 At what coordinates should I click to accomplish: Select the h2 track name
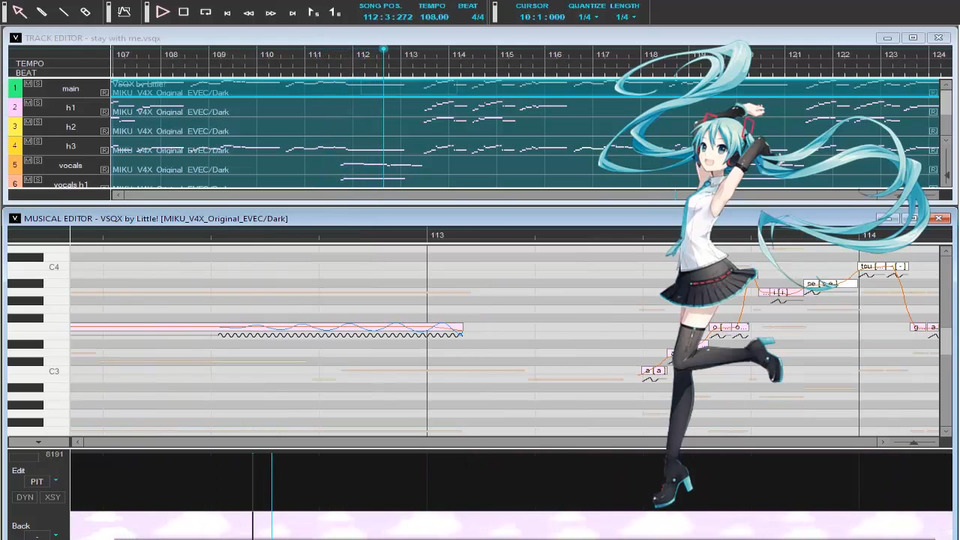tap(70, 127)
